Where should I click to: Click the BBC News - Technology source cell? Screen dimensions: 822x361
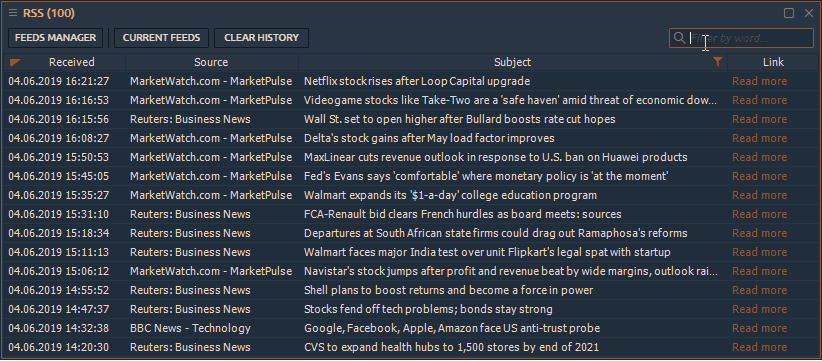coord(190,328)
